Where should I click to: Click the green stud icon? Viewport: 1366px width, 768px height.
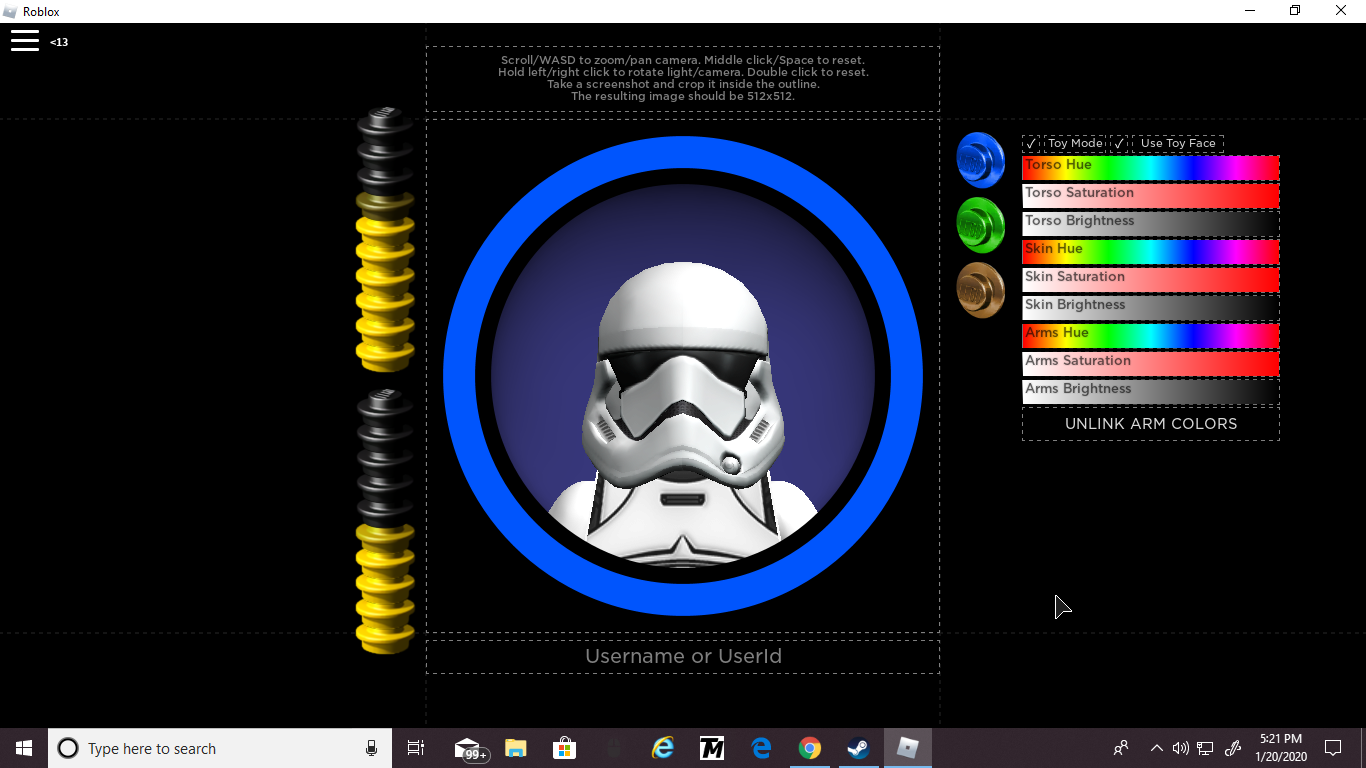pyautogui.click(x=980, y=225)
